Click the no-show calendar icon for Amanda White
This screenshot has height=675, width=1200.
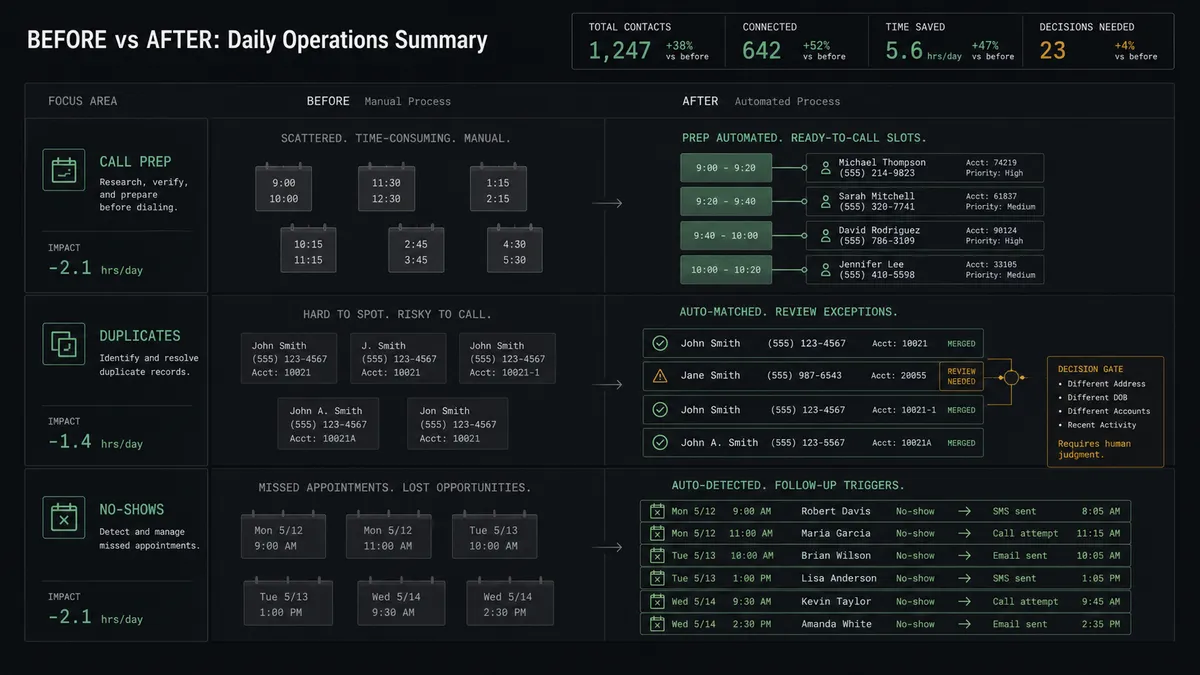pos(657,624)
